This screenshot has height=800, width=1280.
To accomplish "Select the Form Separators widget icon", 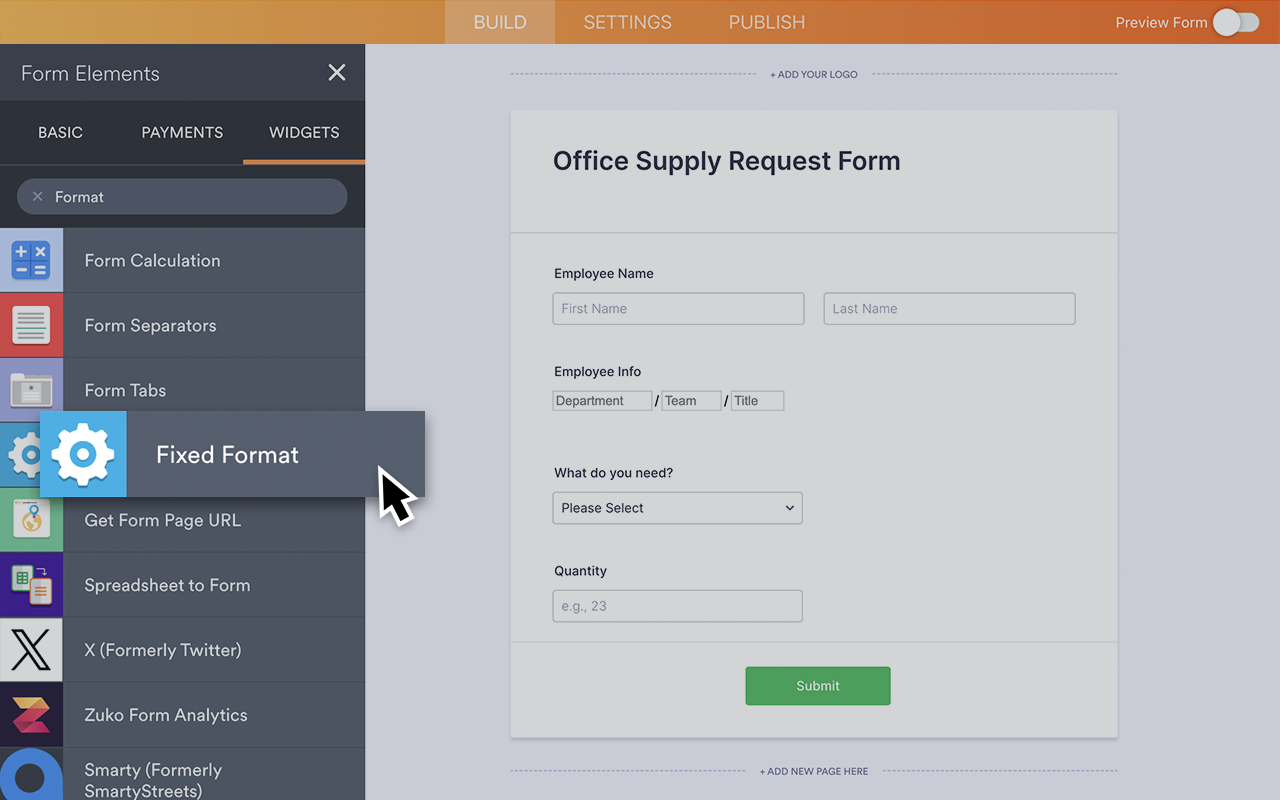I will click(x=31, y=325).
